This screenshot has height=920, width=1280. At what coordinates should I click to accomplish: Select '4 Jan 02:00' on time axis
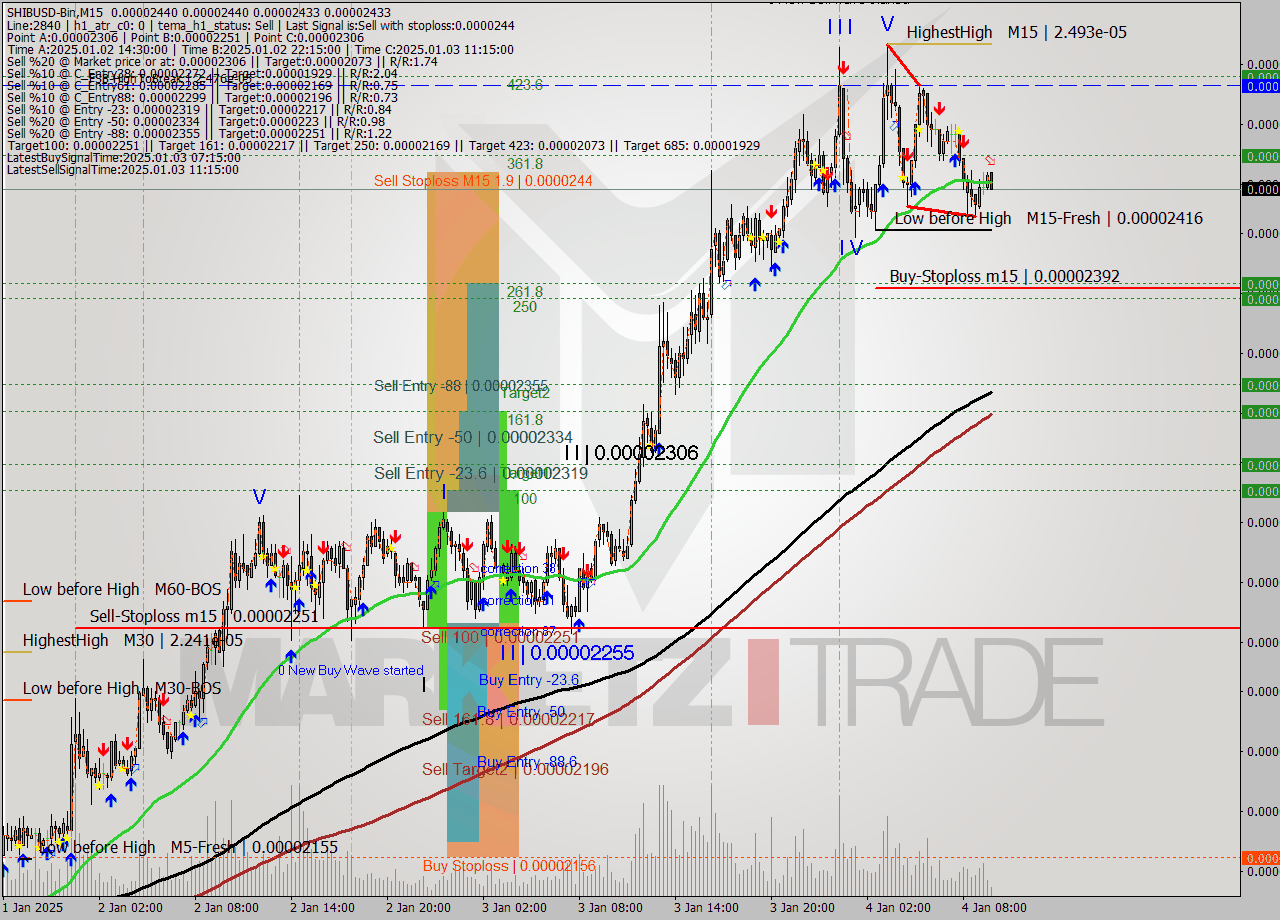(x=898, y=908)
